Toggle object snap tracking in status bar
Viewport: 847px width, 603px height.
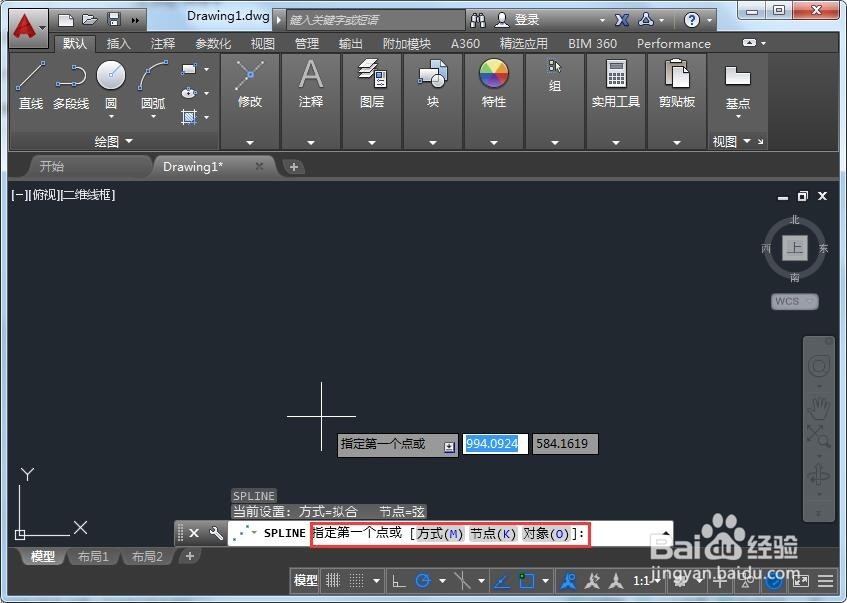502,581
